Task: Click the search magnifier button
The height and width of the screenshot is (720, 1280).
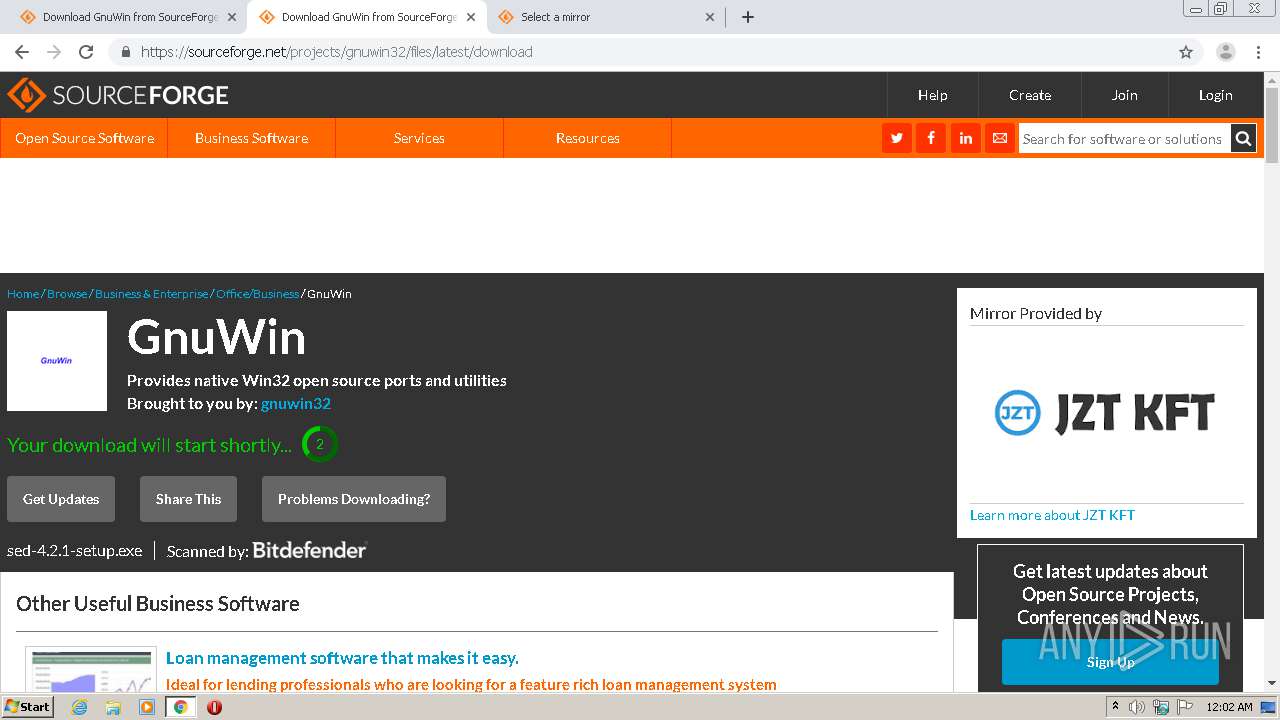Action: point(1243,139)
